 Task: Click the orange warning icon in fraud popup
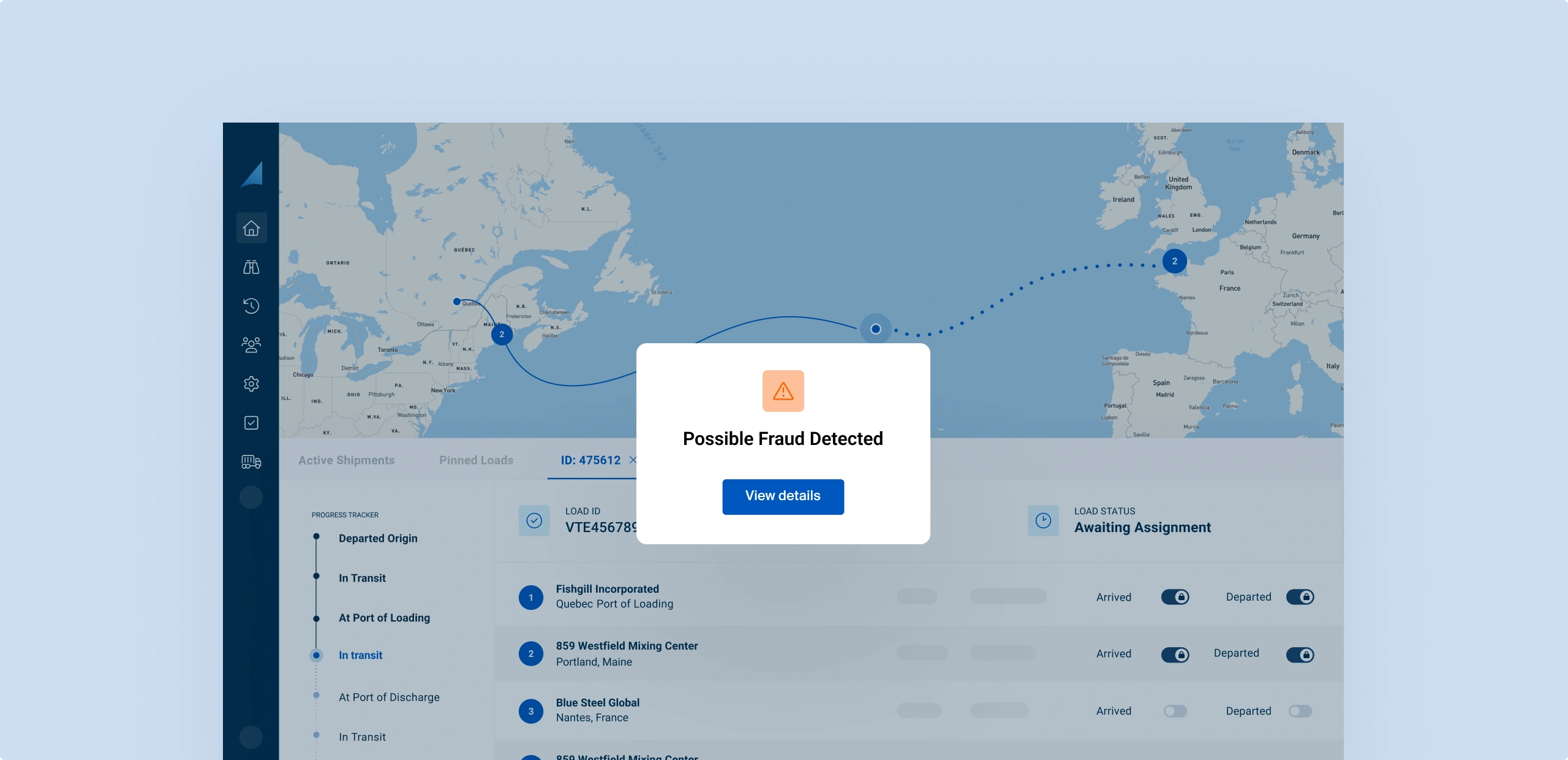[x=783, y=390]
